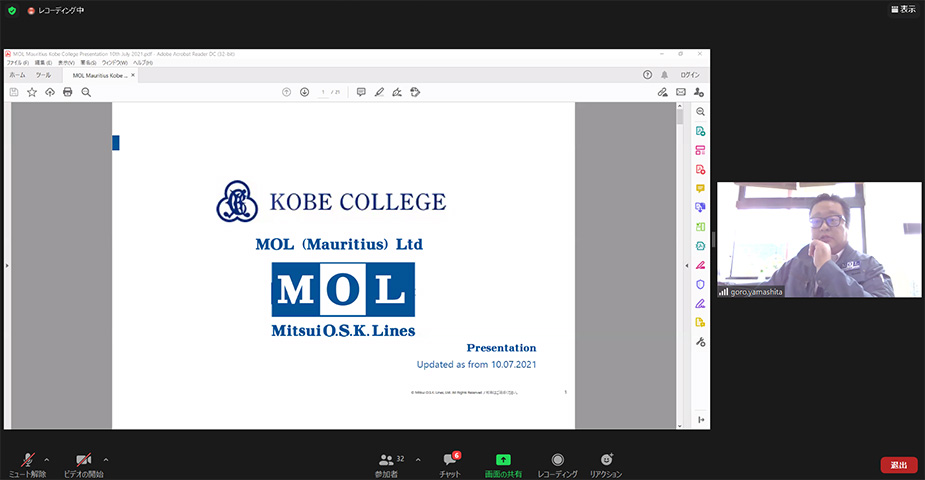Click the green encryption shield icon
Image resolution: width=925 pixels, height=480 pixels.
pyautogui.click(x=12, y=11)
